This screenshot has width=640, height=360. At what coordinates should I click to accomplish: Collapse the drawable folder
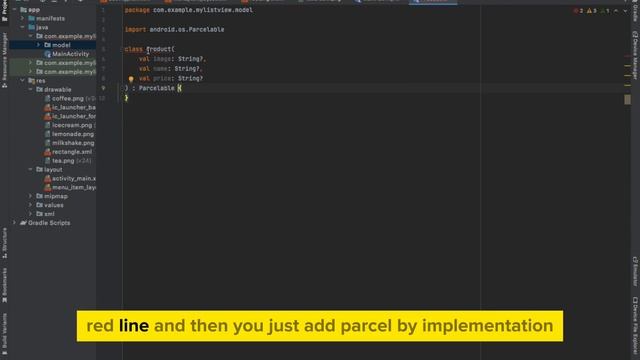[31, 89]
